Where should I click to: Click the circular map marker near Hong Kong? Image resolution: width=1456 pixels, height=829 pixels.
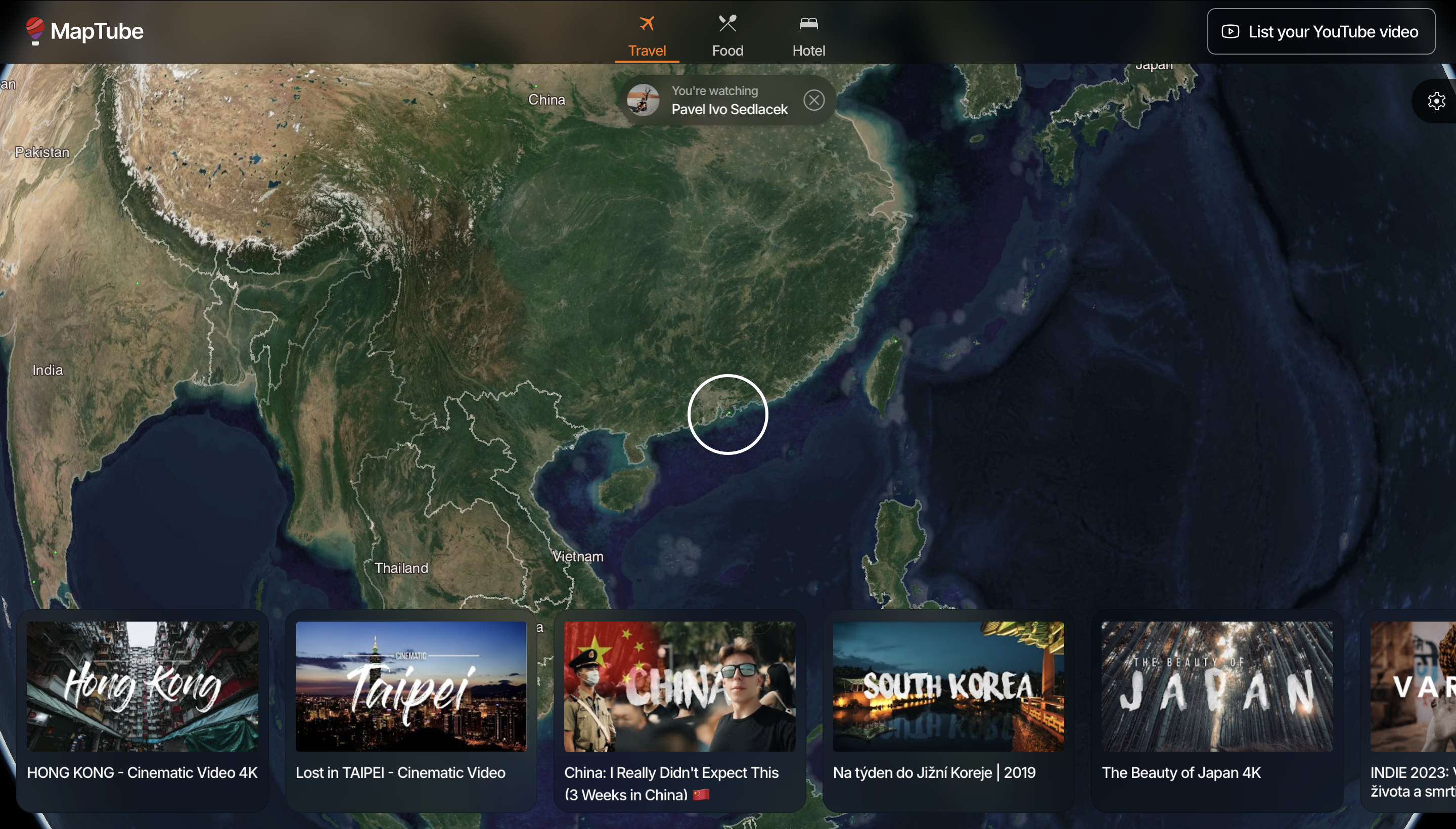click(x=727, y=414)
